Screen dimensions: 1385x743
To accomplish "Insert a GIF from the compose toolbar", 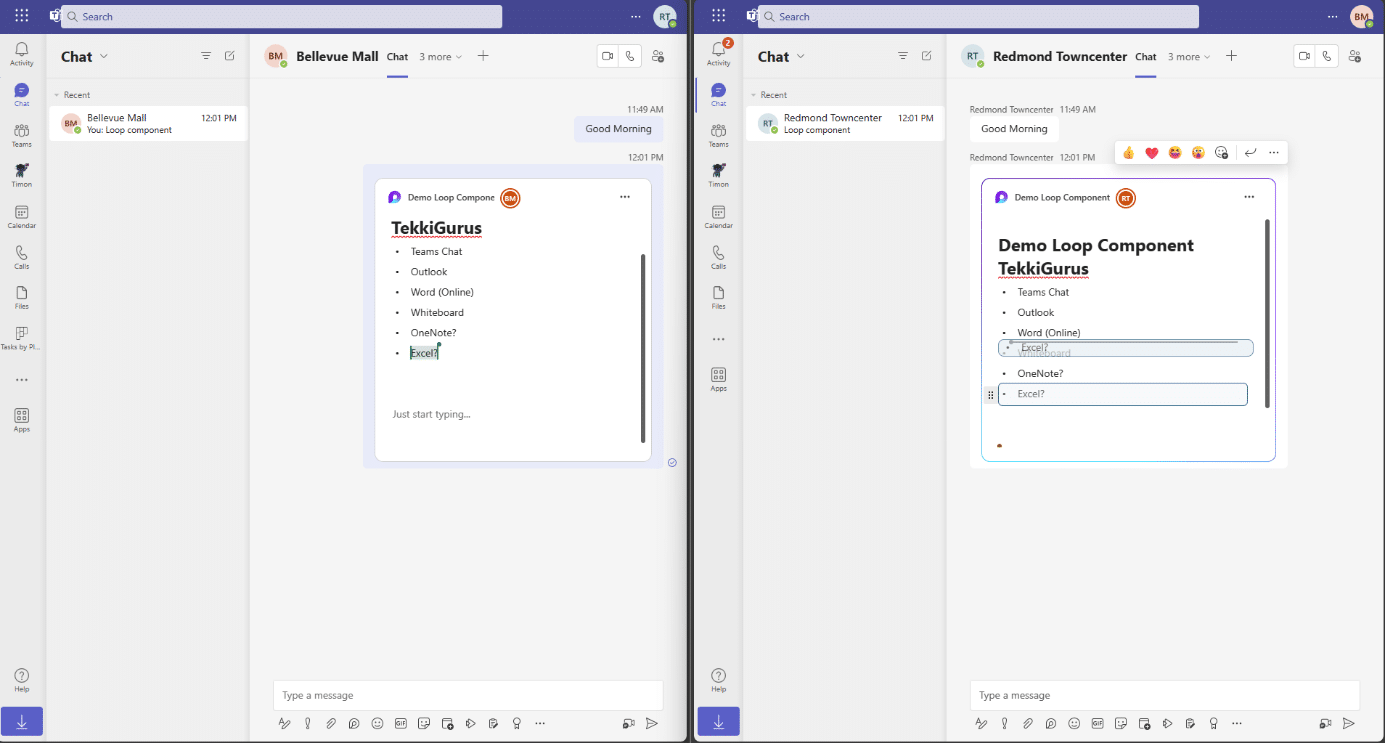I will [400, 723].
